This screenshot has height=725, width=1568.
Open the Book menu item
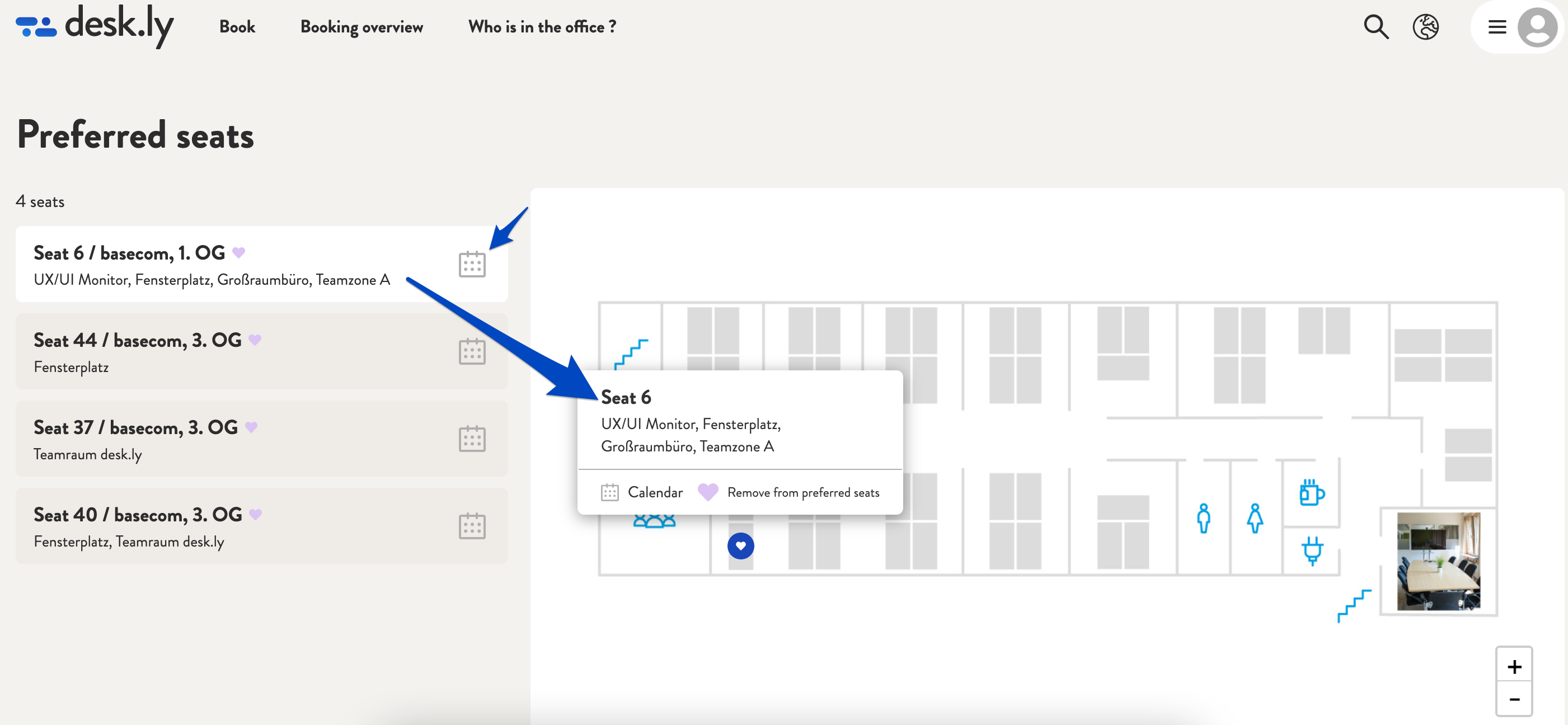tap(237, 27)
